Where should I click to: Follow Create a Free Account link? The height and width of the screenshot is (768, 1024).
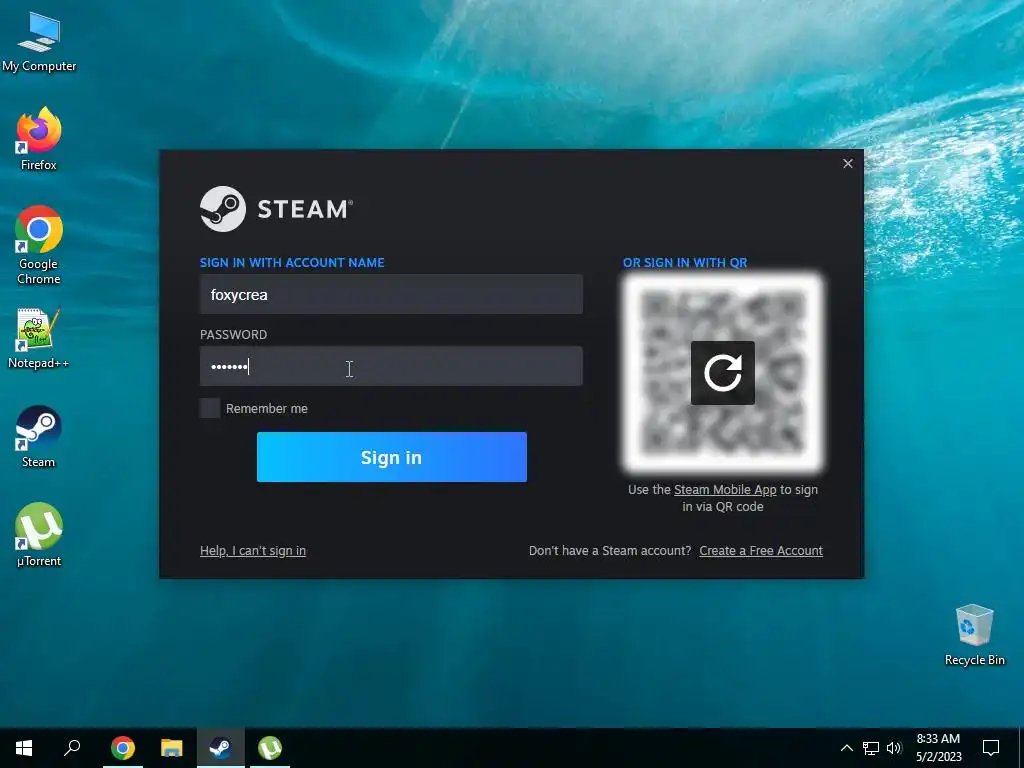[x=761, y=551]
